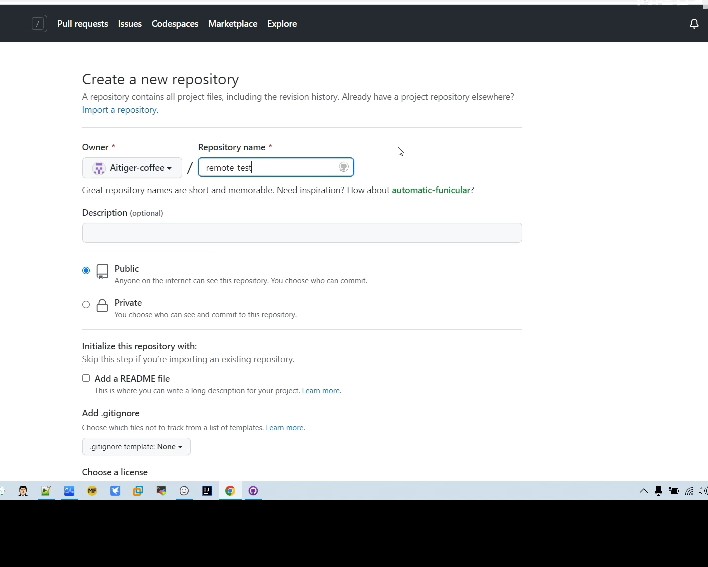
Task: Click the private repository lock icon
Action: point(102,305)
